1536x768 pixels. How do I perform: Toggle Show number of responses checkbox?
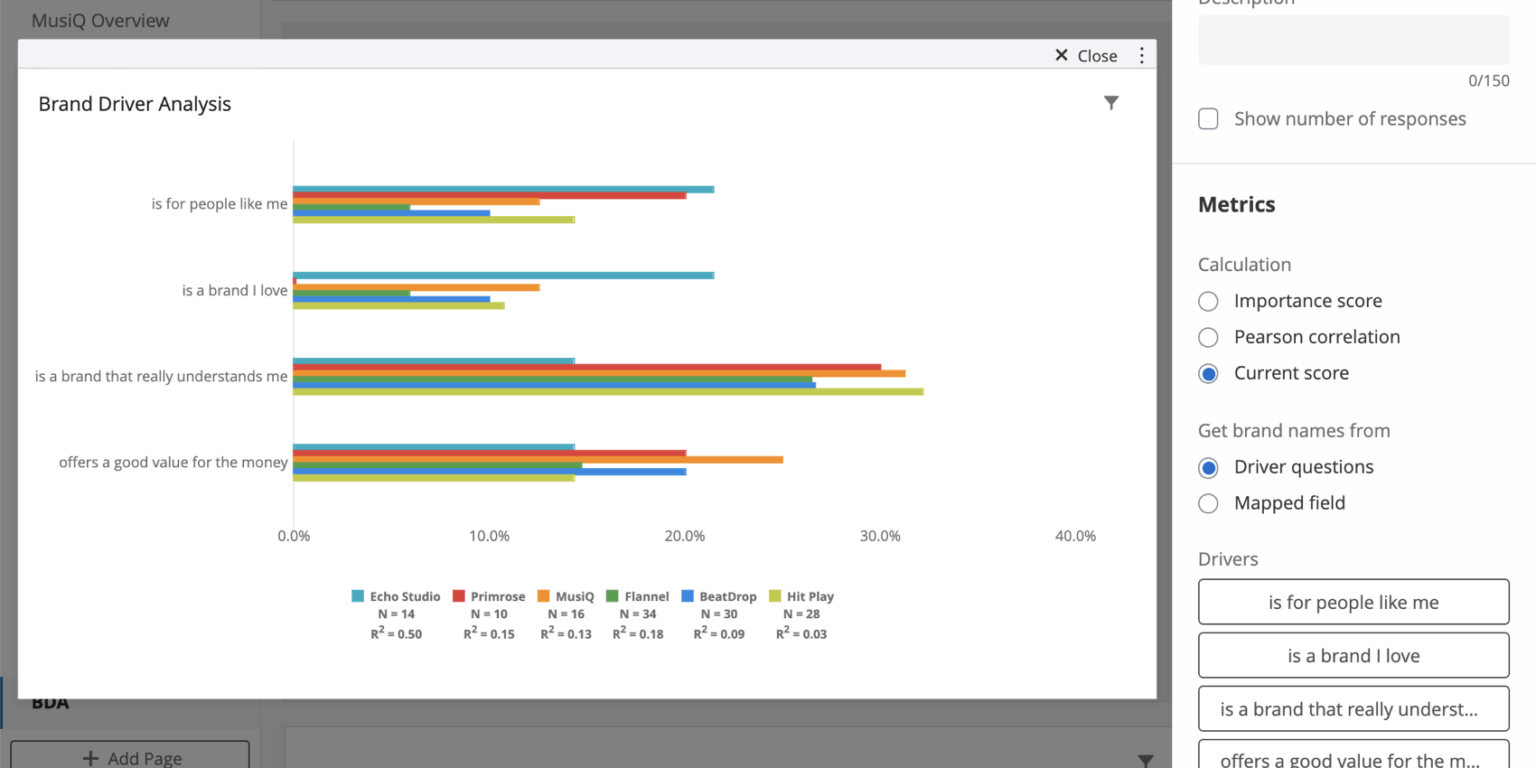(x=1208, y=119)
